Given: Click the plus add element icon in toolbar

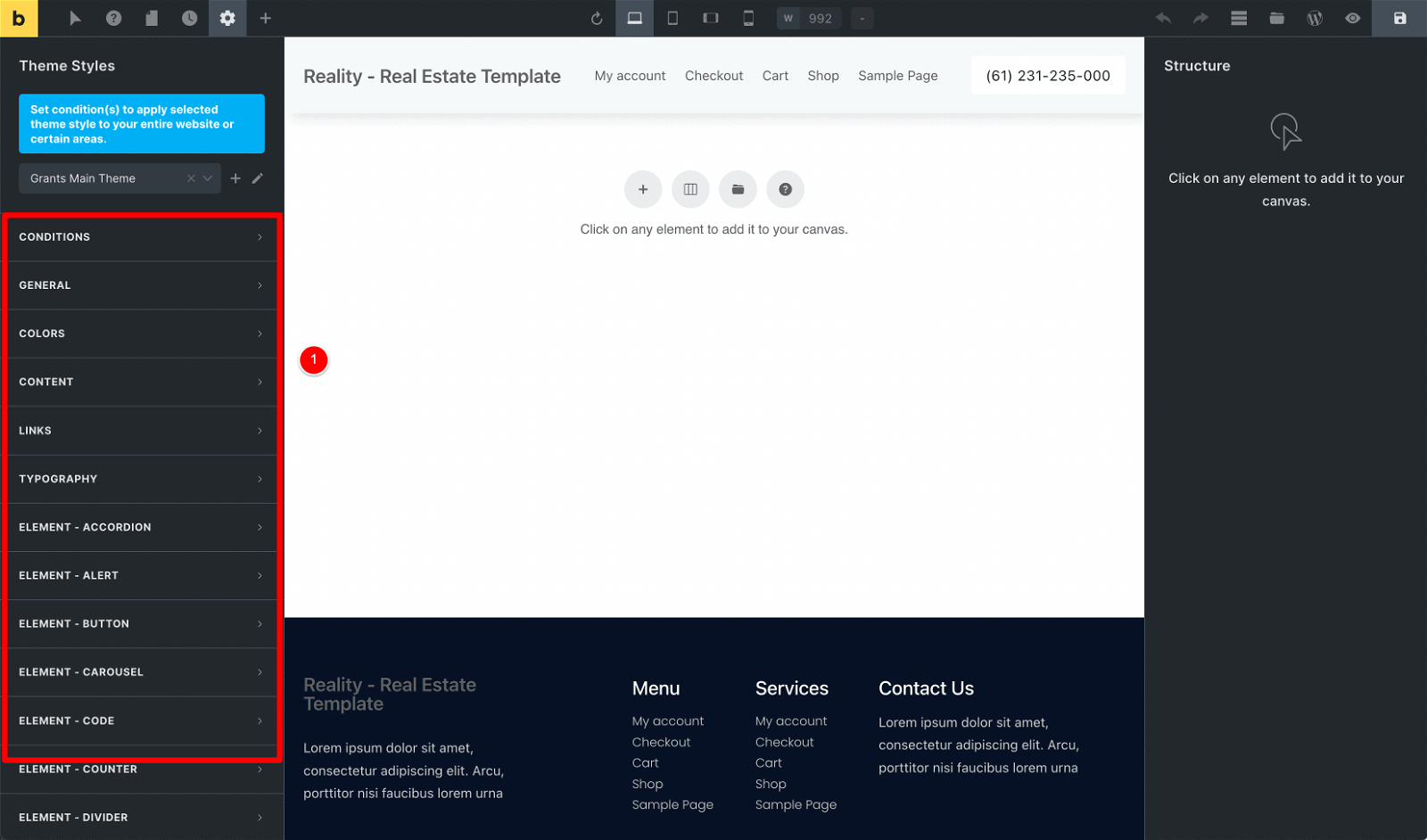Looking at the screenshot, I should point(266,18).
